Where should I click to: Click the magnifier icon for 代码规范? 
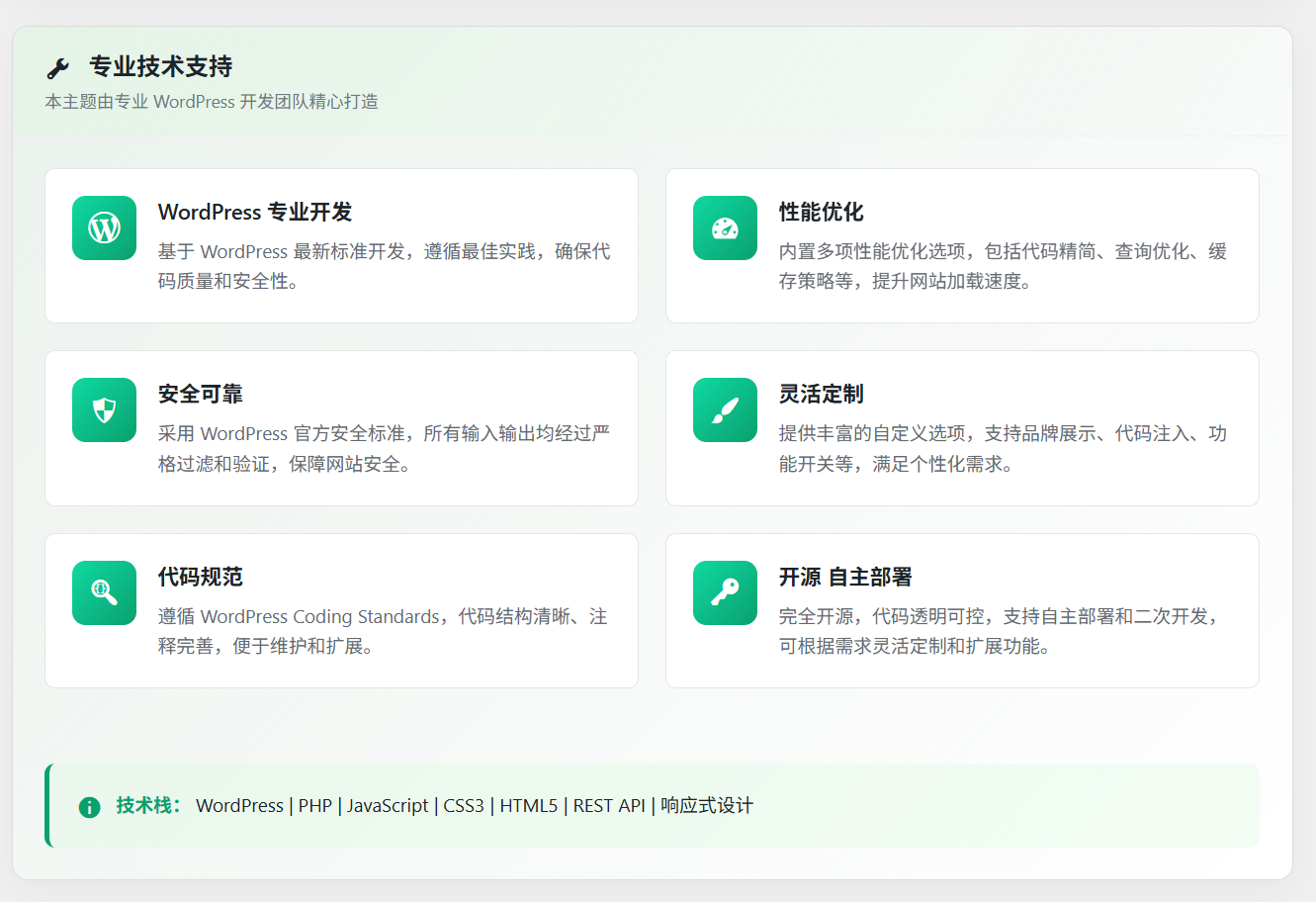(x=104, y=592)
